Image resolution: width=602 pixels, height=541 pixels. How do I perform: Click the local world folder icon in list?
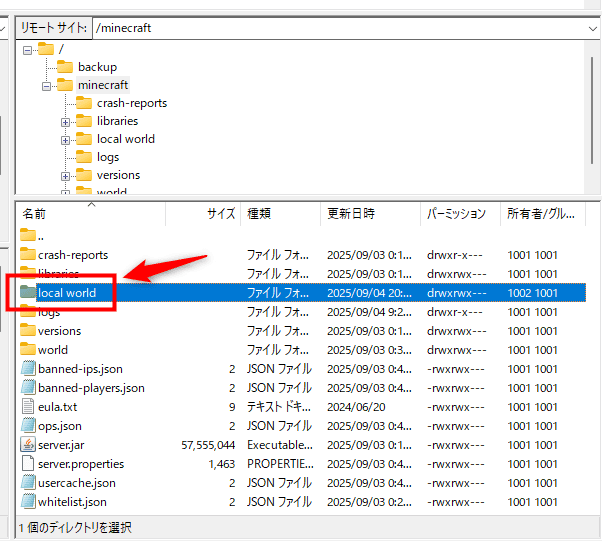point(28,292)
